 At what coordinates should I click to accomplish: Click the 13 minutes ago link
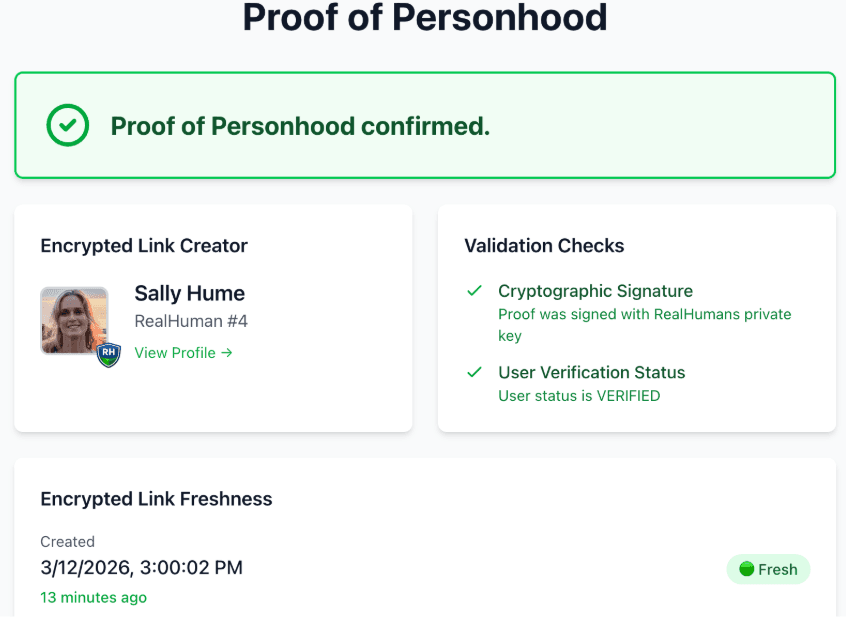coord(93,597)
